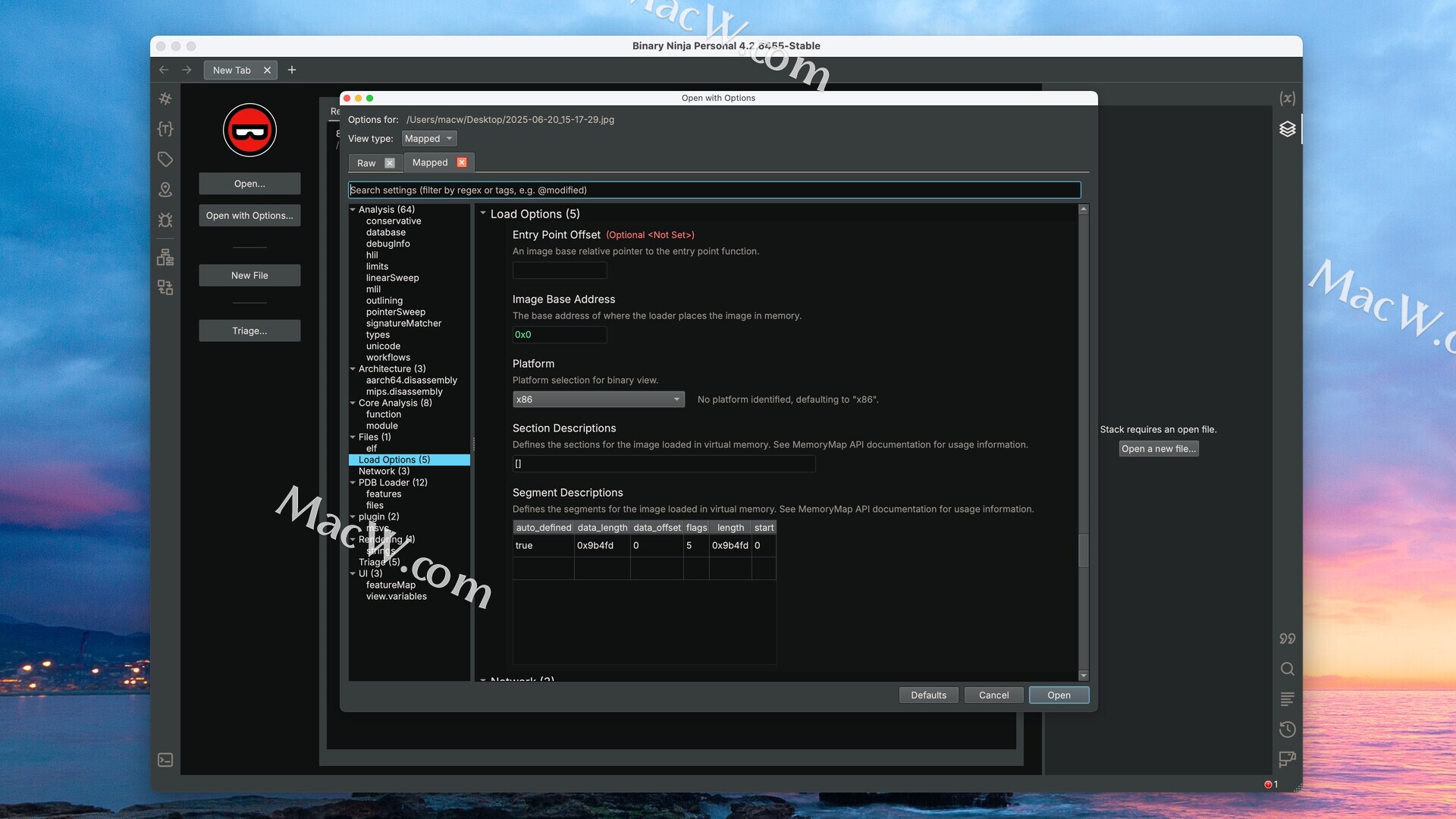Close the New Tab tab

[267, 71]
